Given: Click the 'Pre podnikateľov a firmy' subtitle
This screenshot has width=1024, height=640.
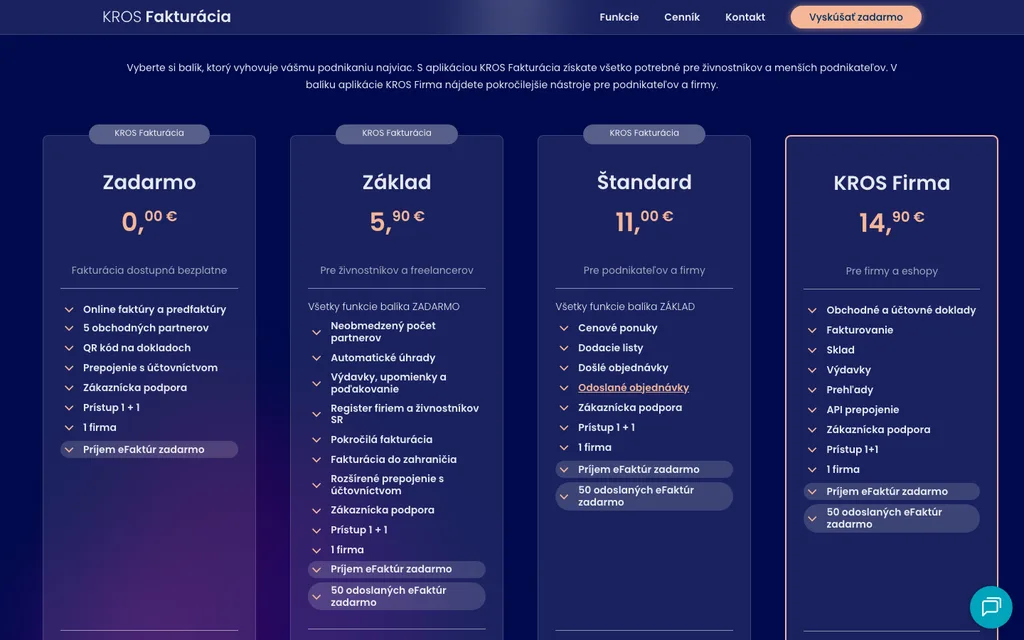Looking at the screenshot, I should [644, 270].
